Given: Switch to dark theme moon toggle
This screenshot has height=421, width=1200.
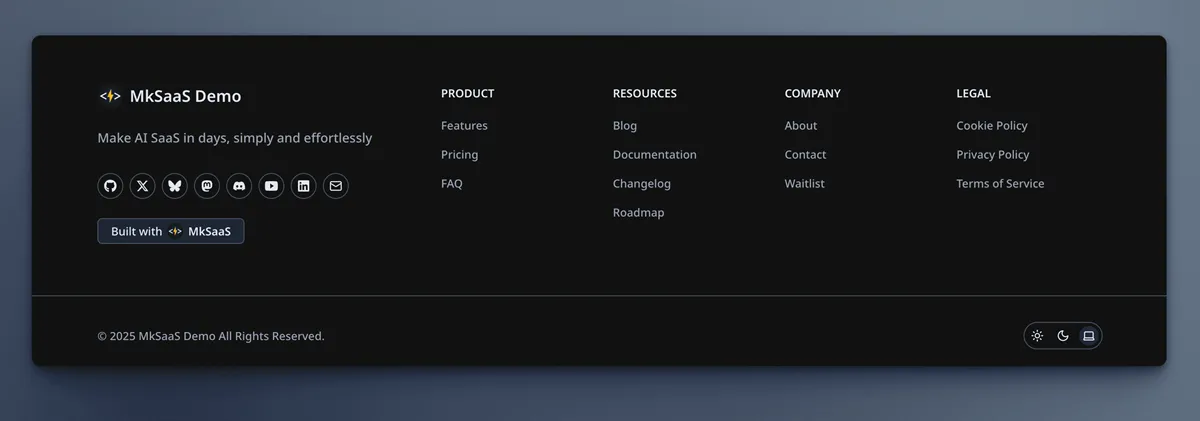Looking at the screenshot, I should (1063, 336).
